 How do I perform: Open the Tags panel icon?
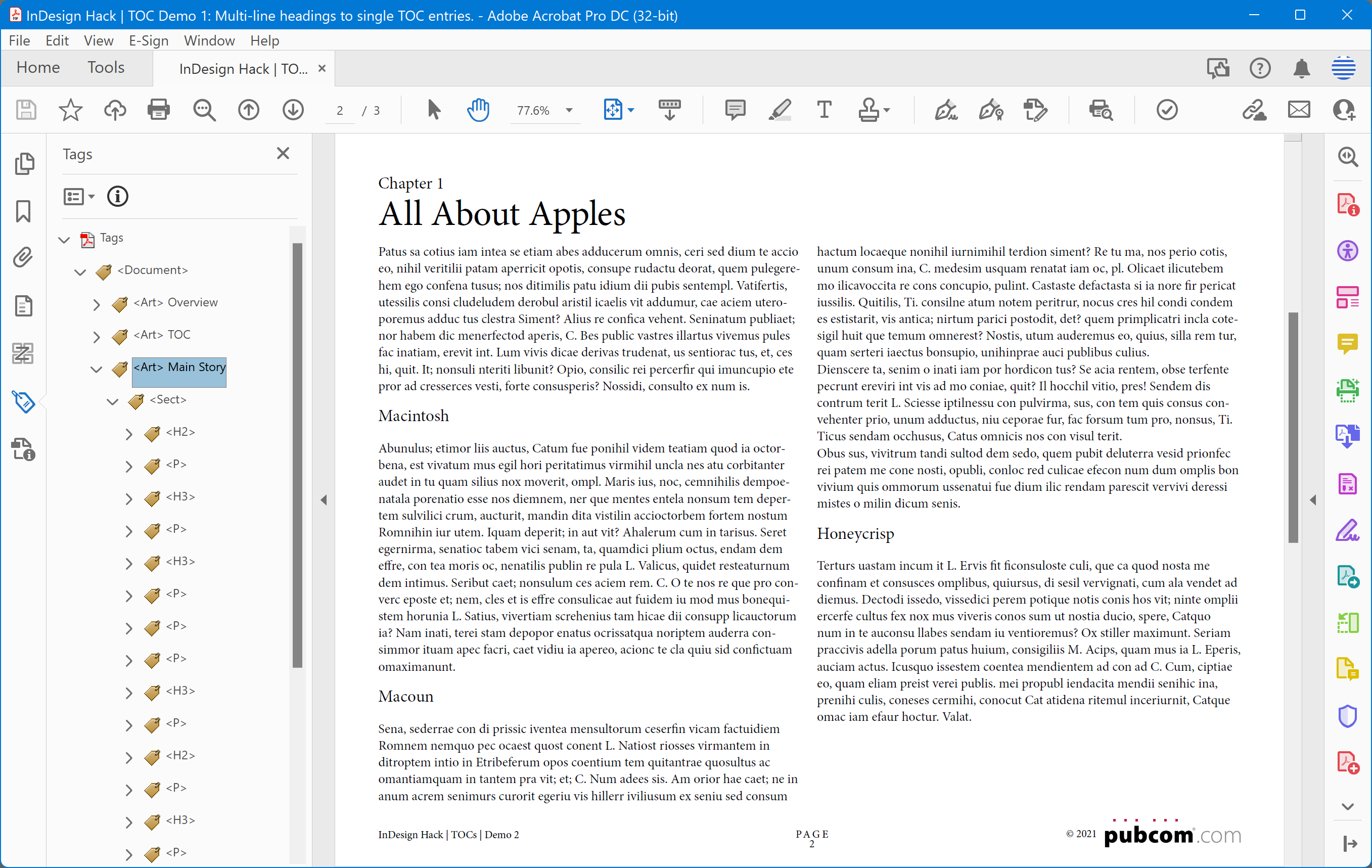[23, 402]
